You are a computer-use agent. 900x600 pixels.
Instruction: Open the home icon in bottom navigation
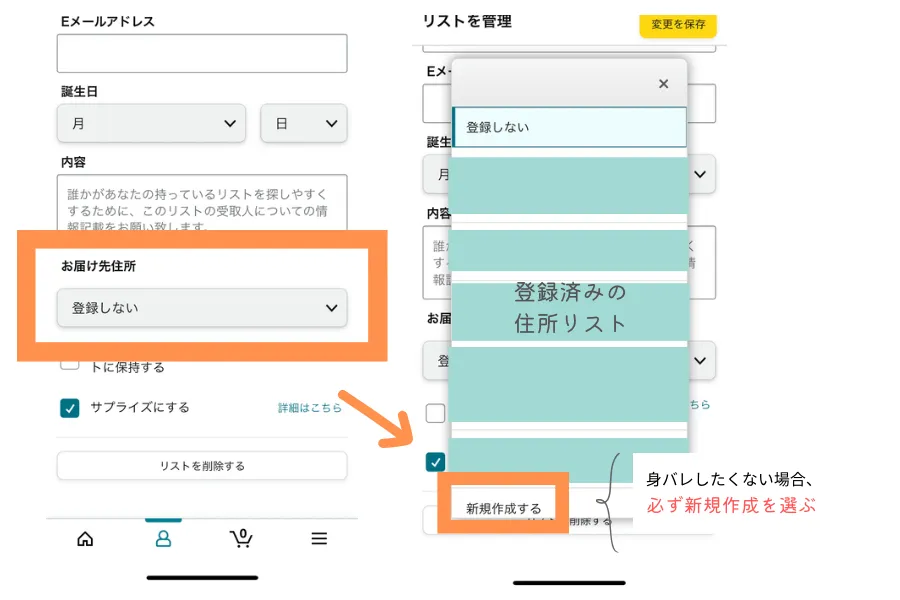(85, 539)
